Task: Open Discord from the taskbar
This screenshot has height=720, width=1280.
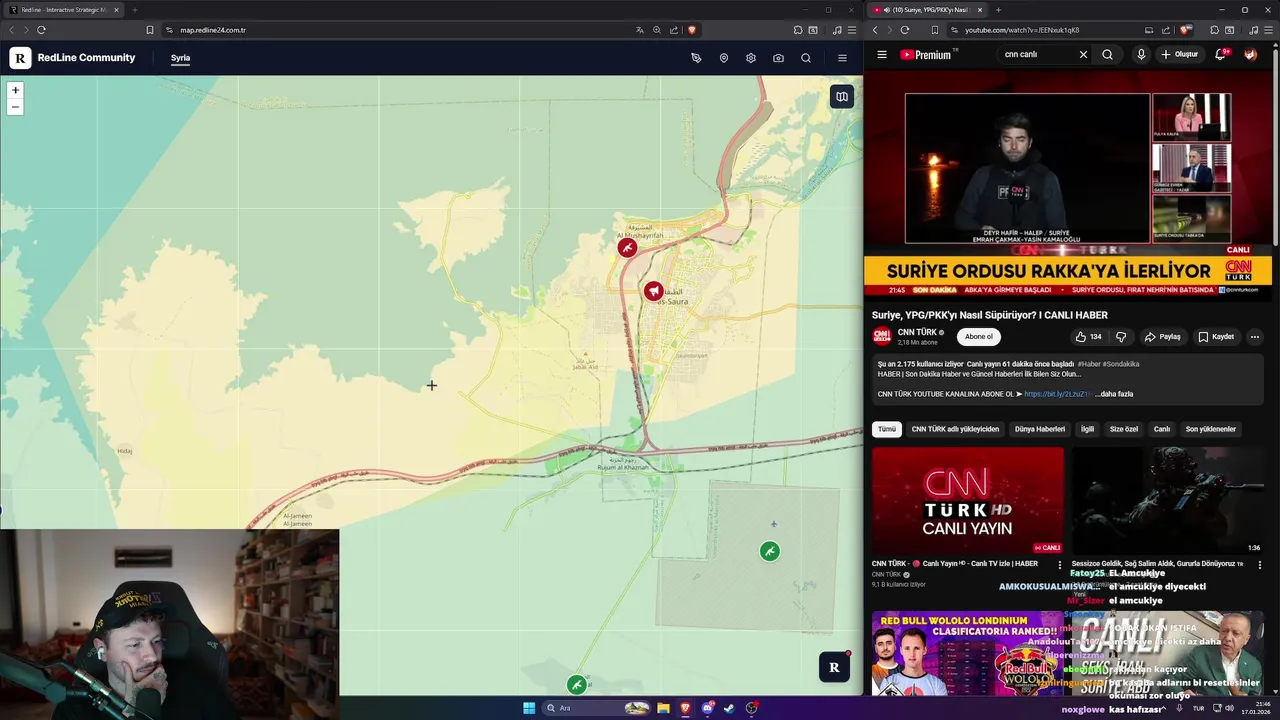Action: pos(707,708)
